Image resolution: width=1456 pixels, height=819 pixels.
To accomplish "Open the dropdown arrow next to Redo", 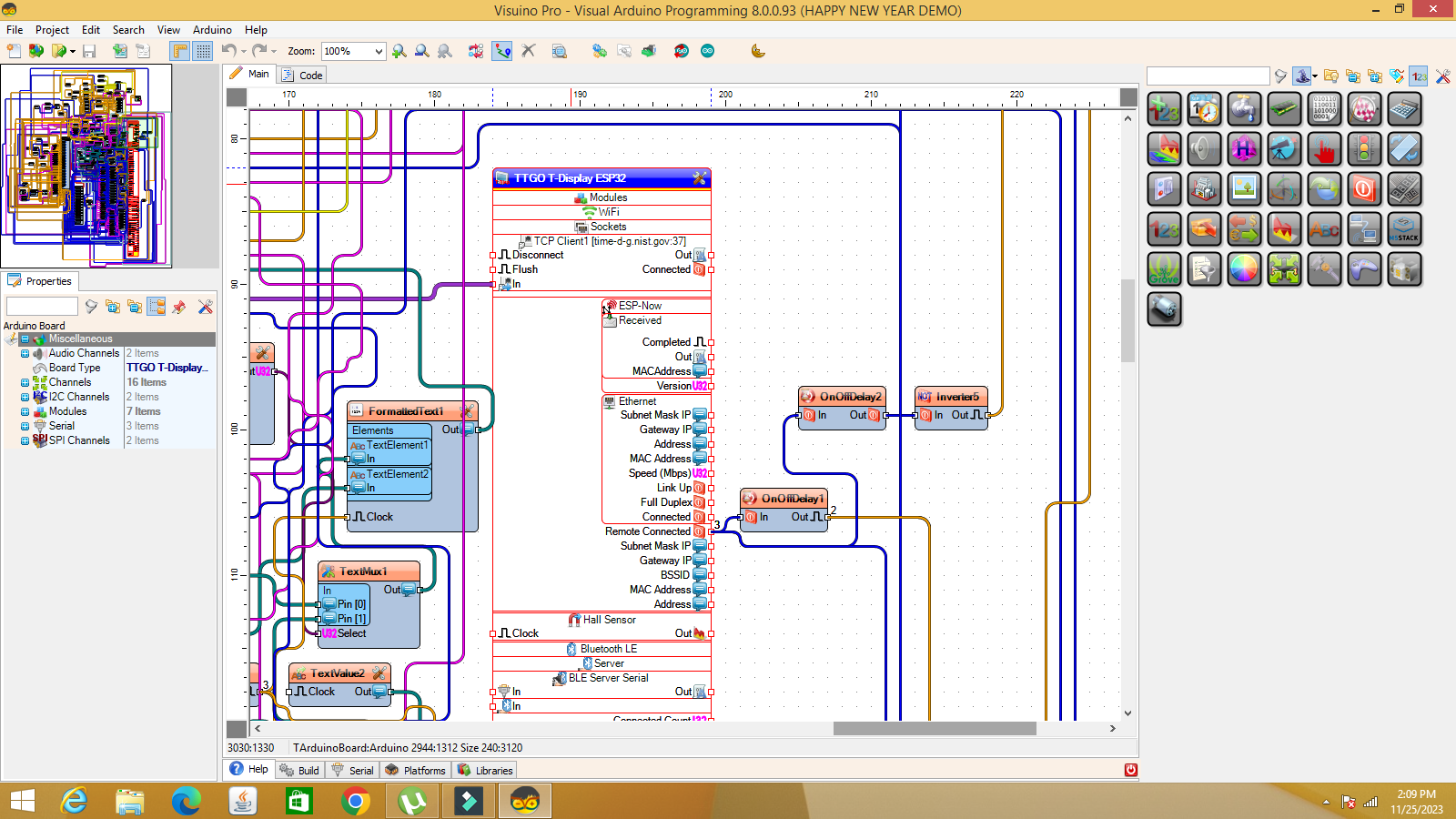I will point(274,52).
